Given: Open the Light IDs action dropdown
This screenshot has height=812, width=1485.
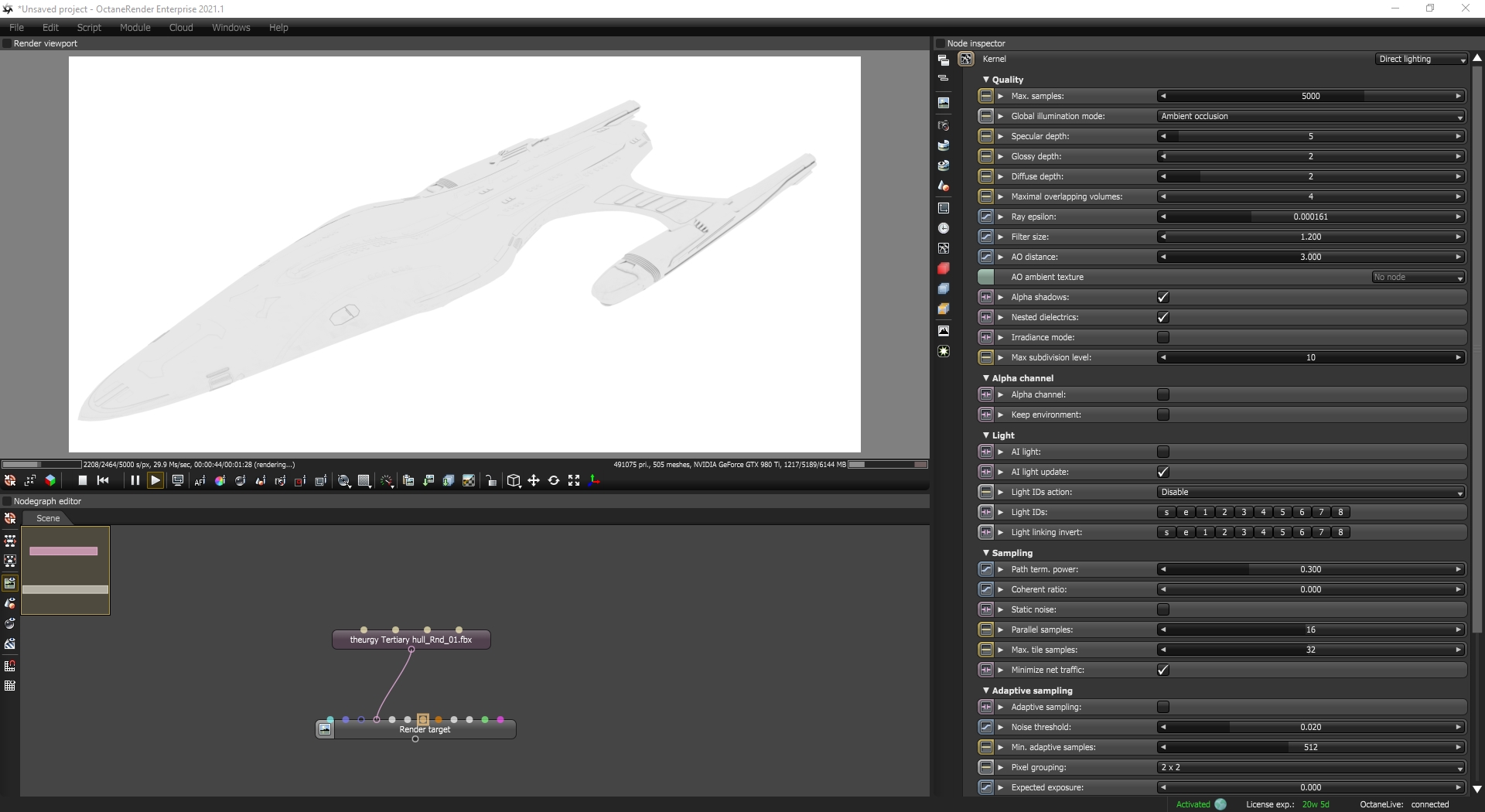Looking at the screenshot, I should point(1311,492).
